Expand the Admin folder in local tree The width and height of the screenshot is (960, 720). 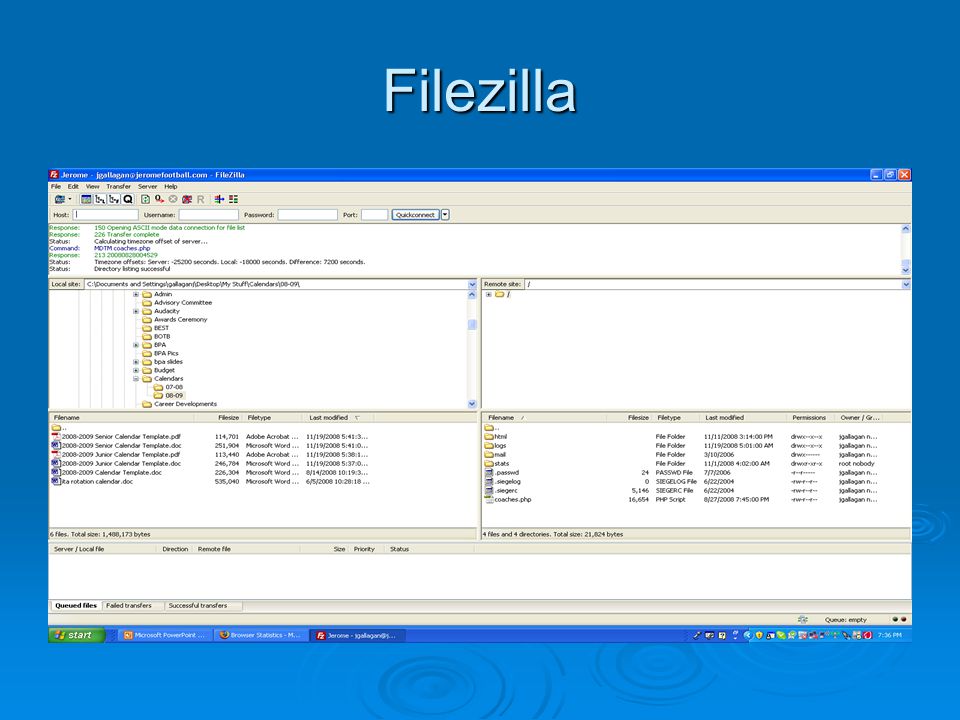[x=136, y=294]
